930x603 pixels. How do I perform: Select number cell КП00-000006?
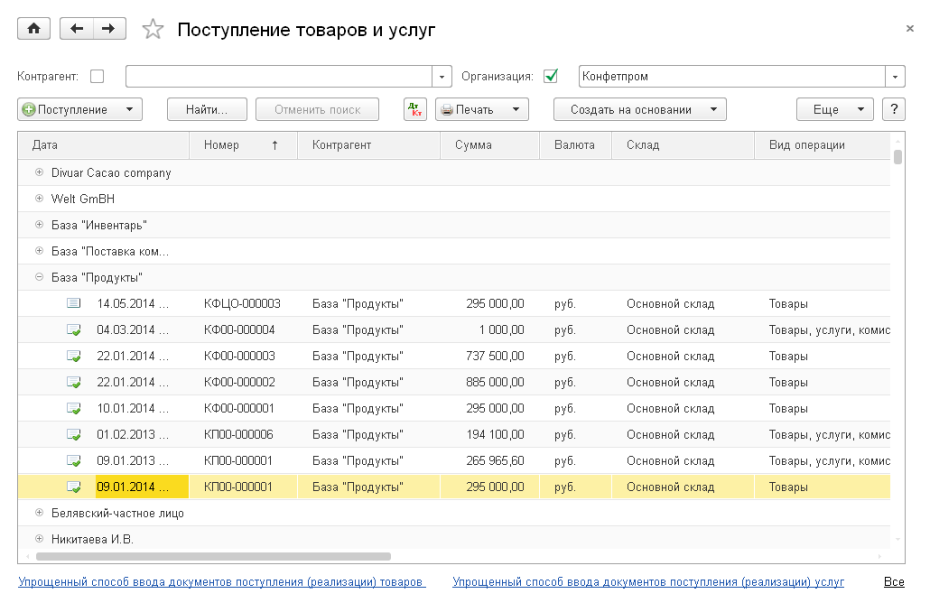click(x=243, y=434)
